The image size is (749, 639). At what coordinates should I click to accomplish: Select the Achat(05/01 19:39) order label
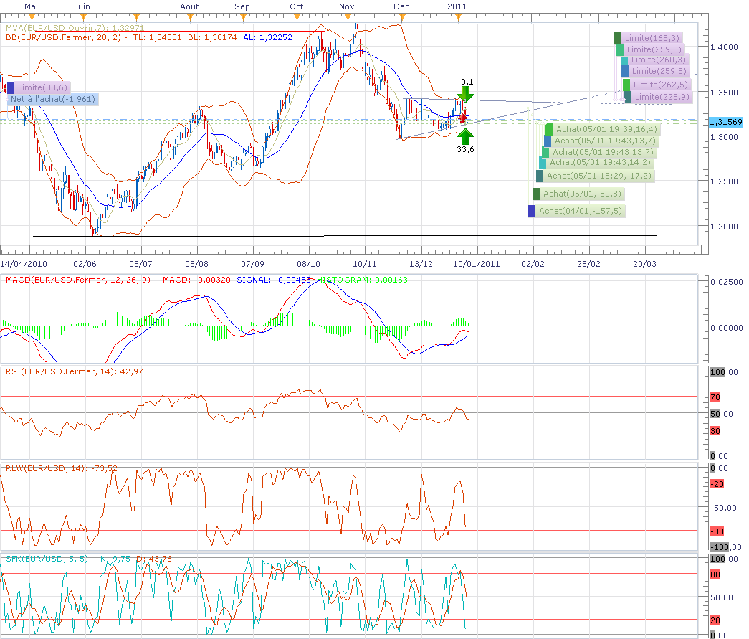tap(605, 130)
